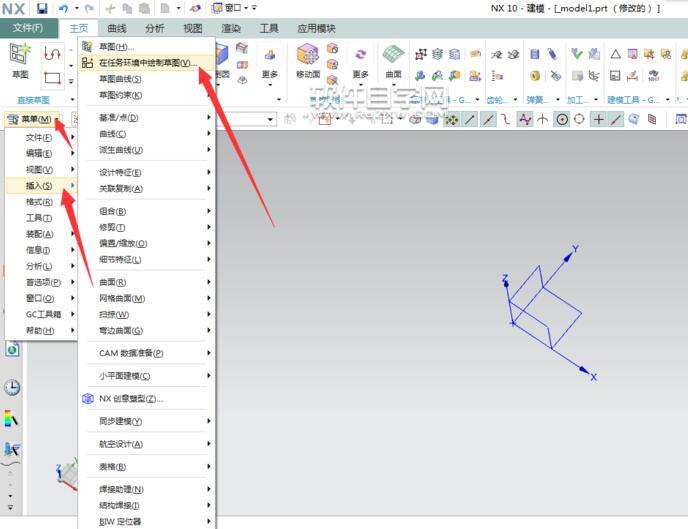Click the Save icon in the title bar

coord(42,8)
